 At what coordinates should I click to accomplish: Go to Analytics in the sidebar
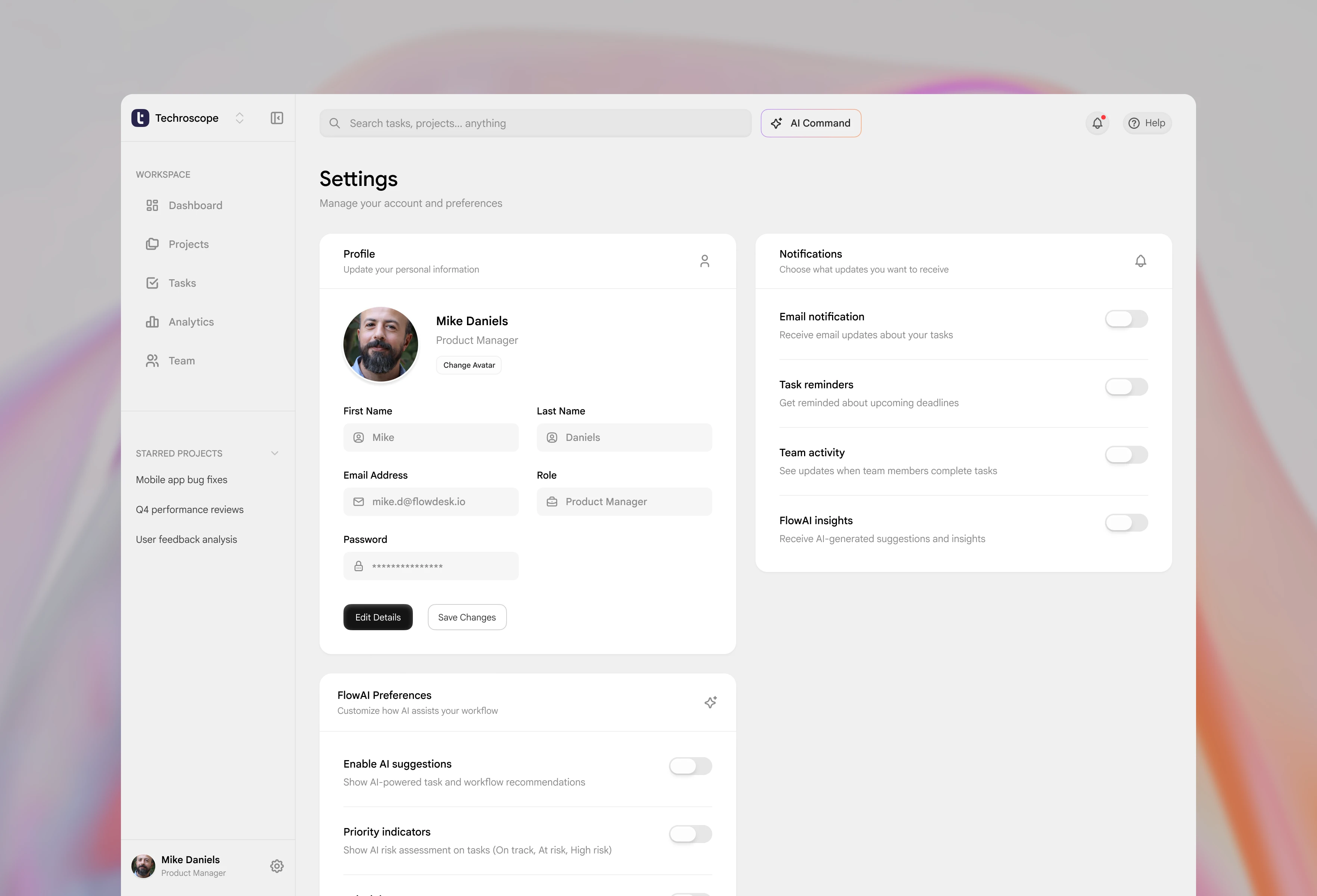tap(191, 322)
